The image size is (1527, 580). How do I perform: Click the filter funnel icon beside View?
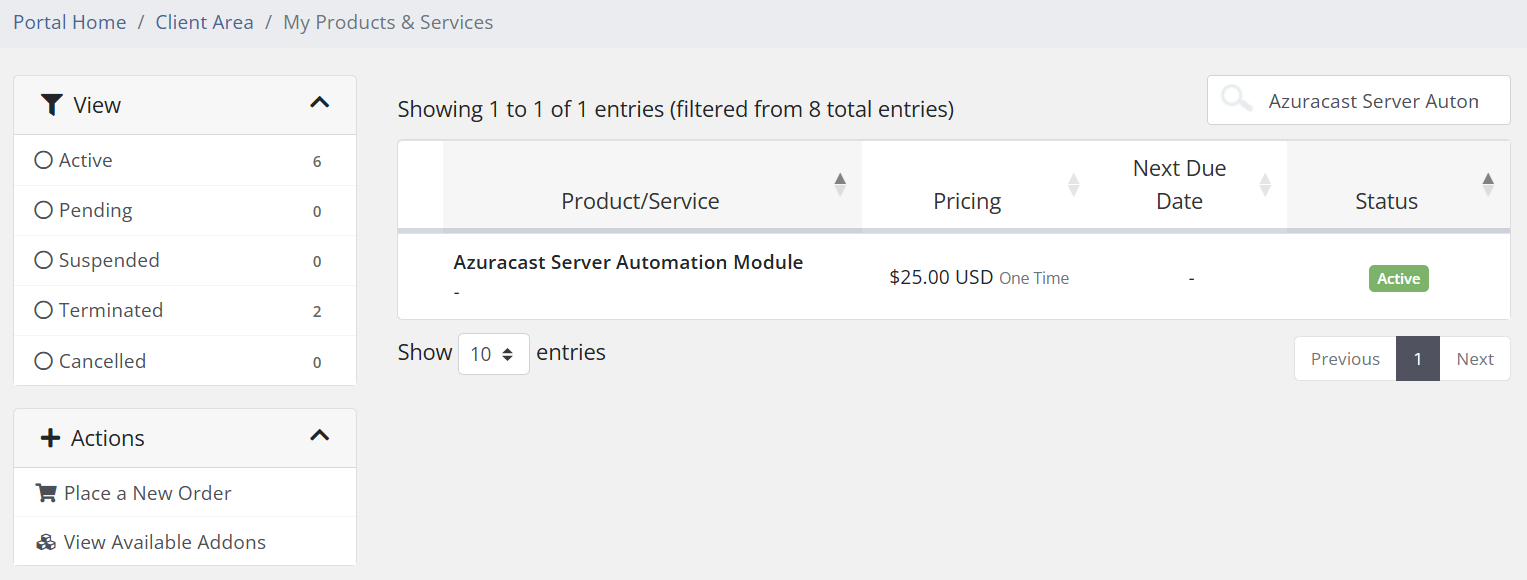click(x=52, y=105)
